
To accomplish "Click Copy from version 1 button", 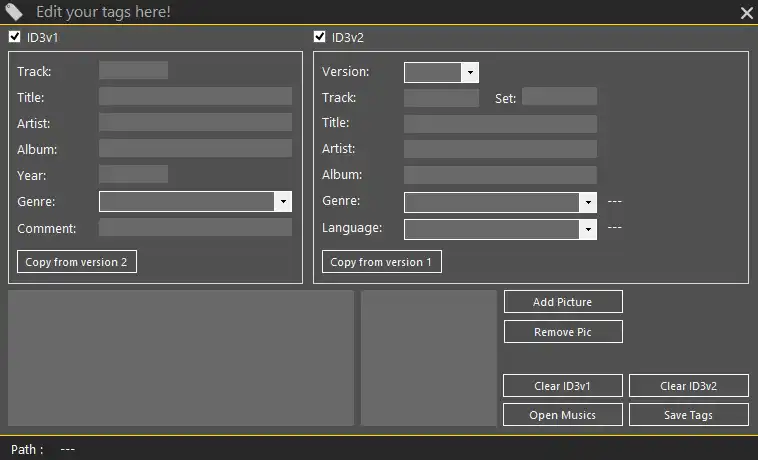I will click(382, 261).
